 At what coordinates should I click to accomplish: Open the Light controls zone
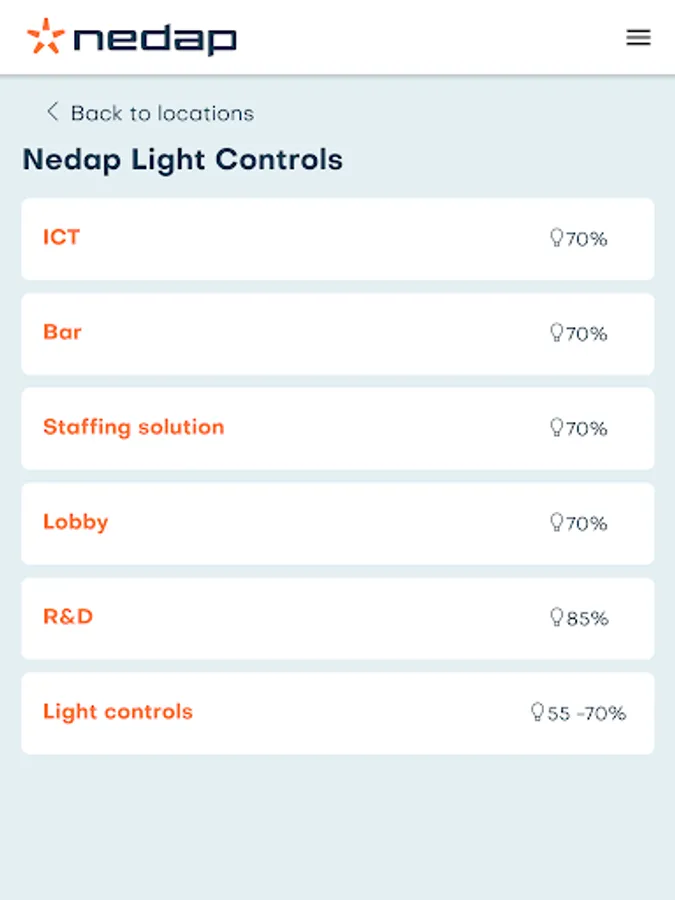[117, 712]
